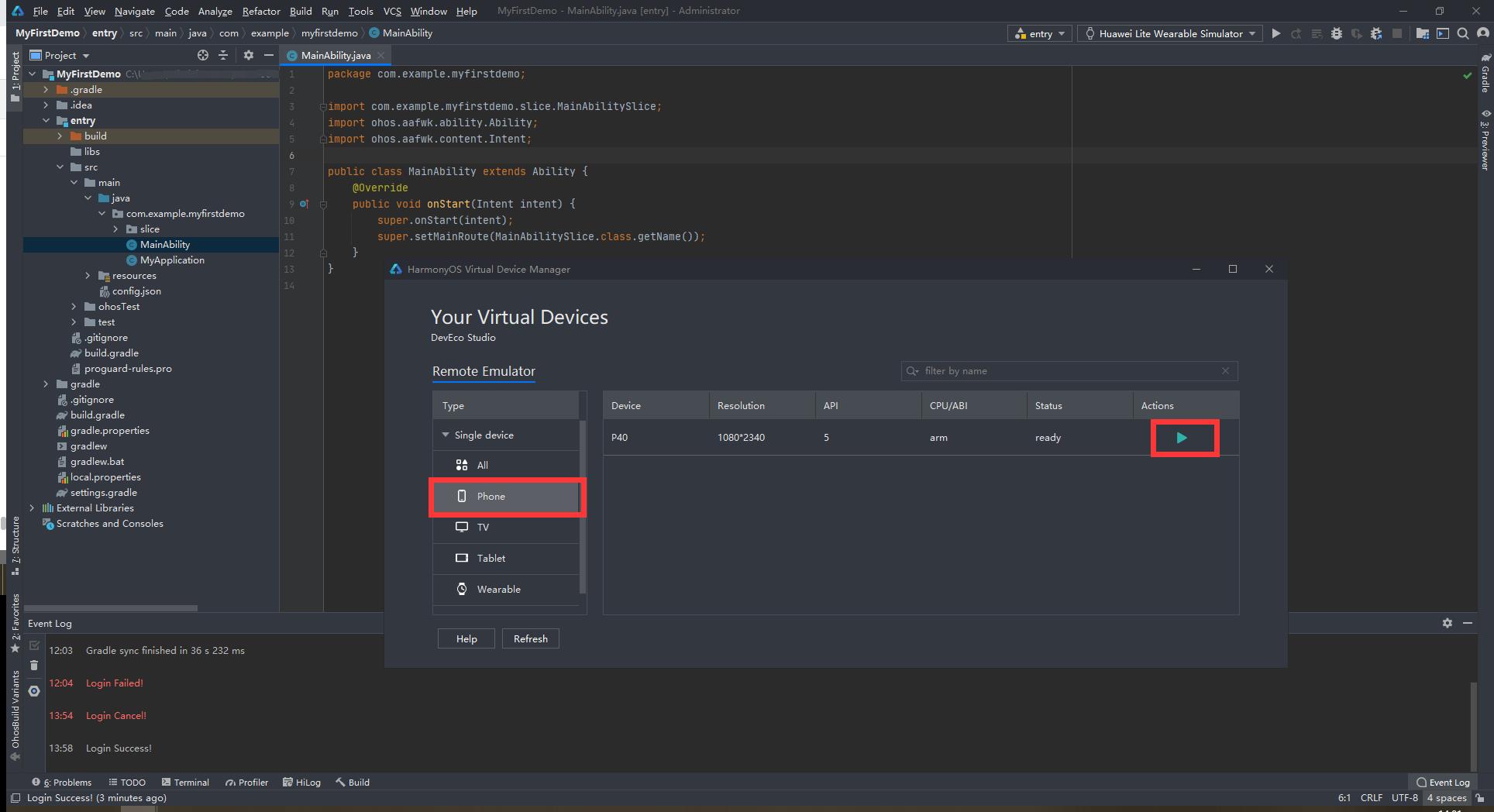Screen dimensions: 1494x812
Task: Clear the Event Log with trash icon
Action: [x=34, y=665]
